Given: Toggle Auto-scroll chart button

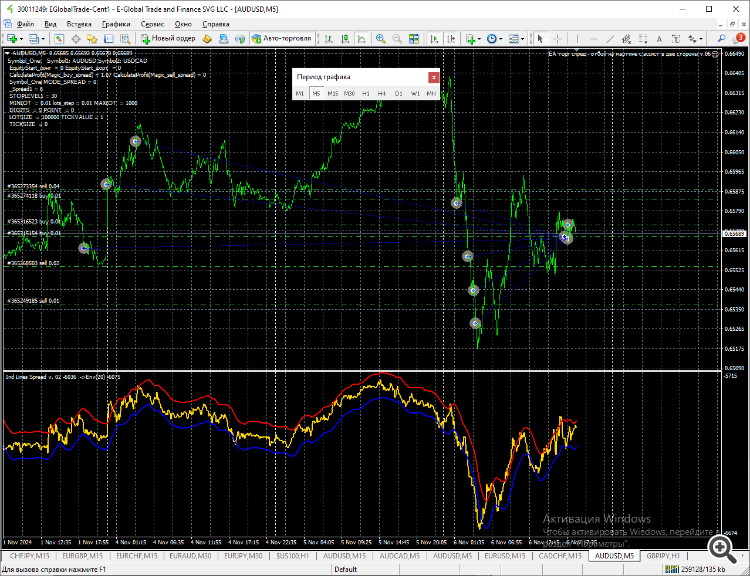Looking at the screenshot, I should click(434, 39).
